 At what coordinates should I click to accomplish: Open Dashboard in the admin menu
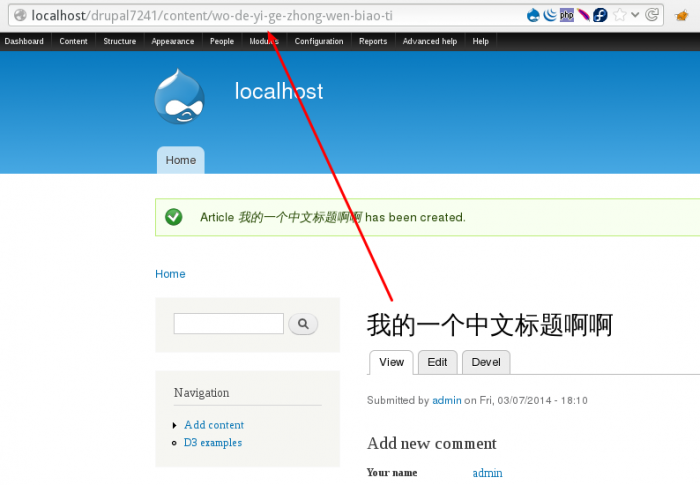(x=24, y=42)
